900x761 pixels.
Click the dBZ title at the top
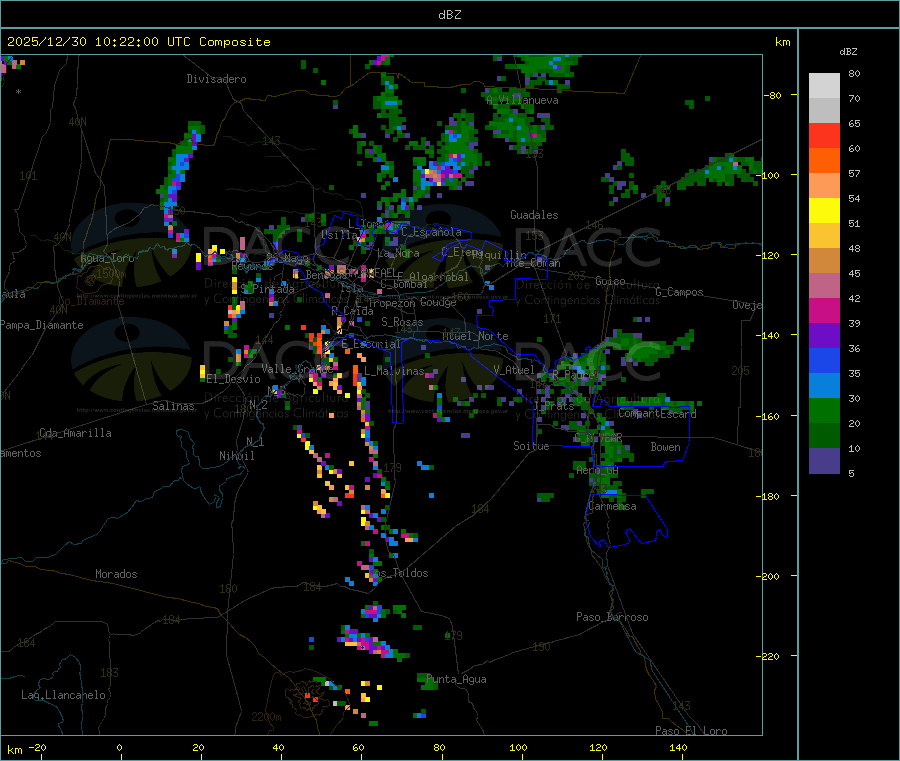pyautogui.click(x=449, y=14)
